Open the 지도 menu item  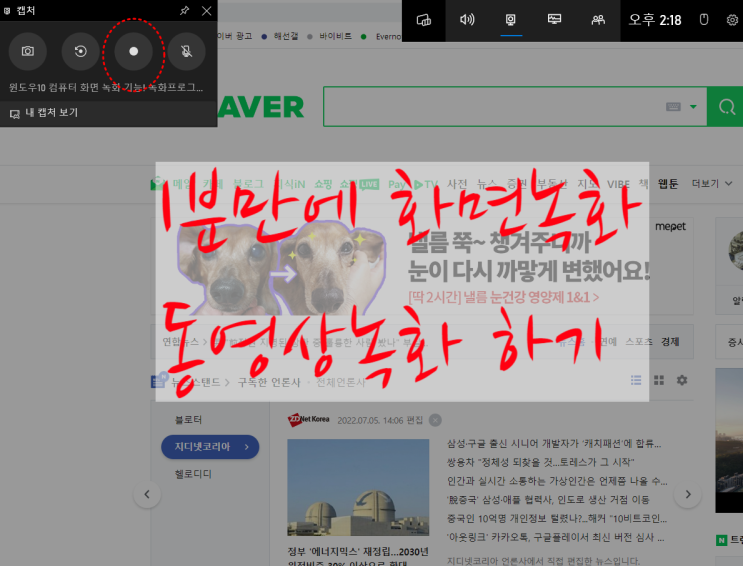588,184
